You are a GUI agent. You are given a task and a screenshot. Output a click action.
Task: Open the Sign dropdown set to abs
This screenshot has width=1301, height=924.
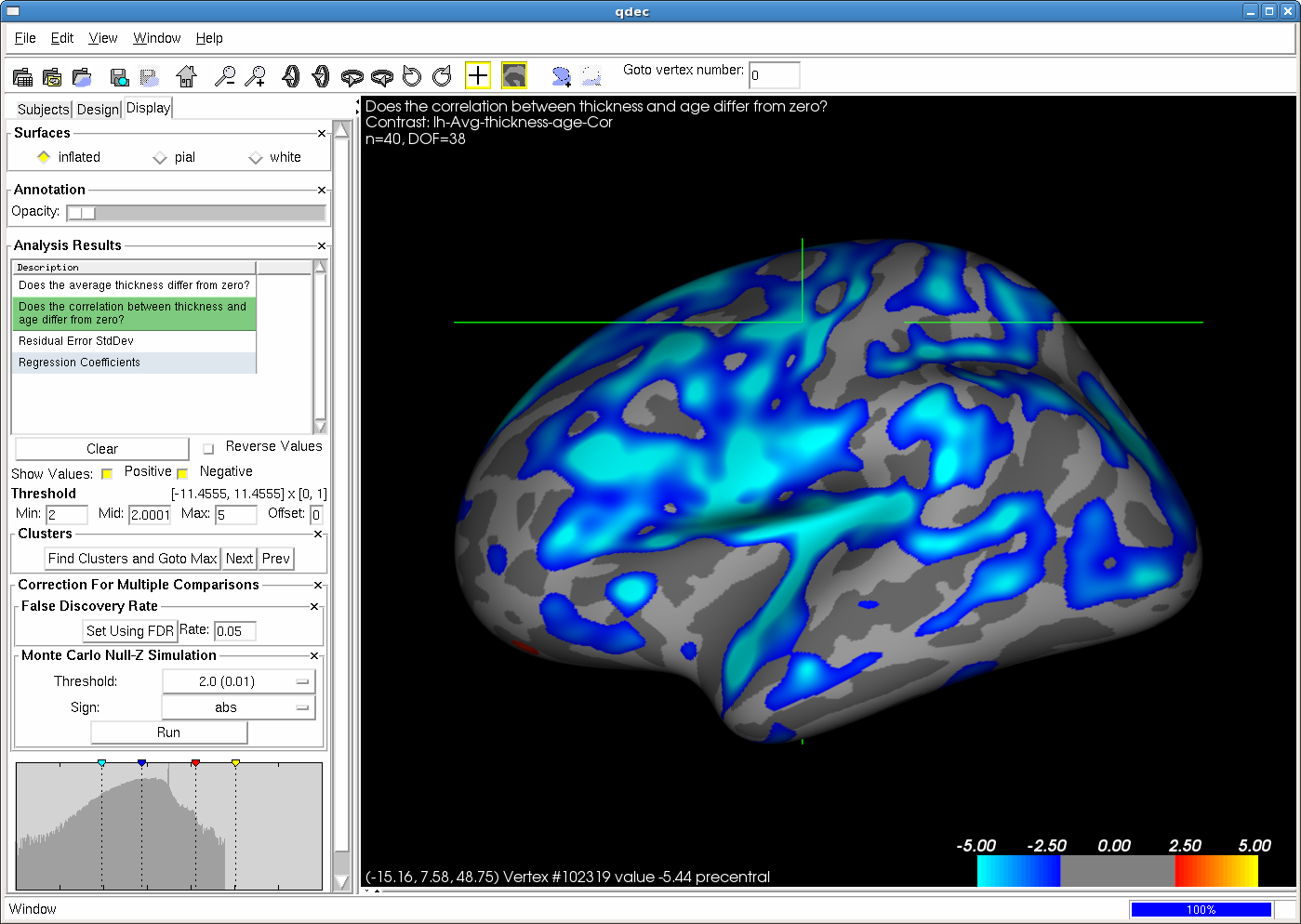[239, 707]
